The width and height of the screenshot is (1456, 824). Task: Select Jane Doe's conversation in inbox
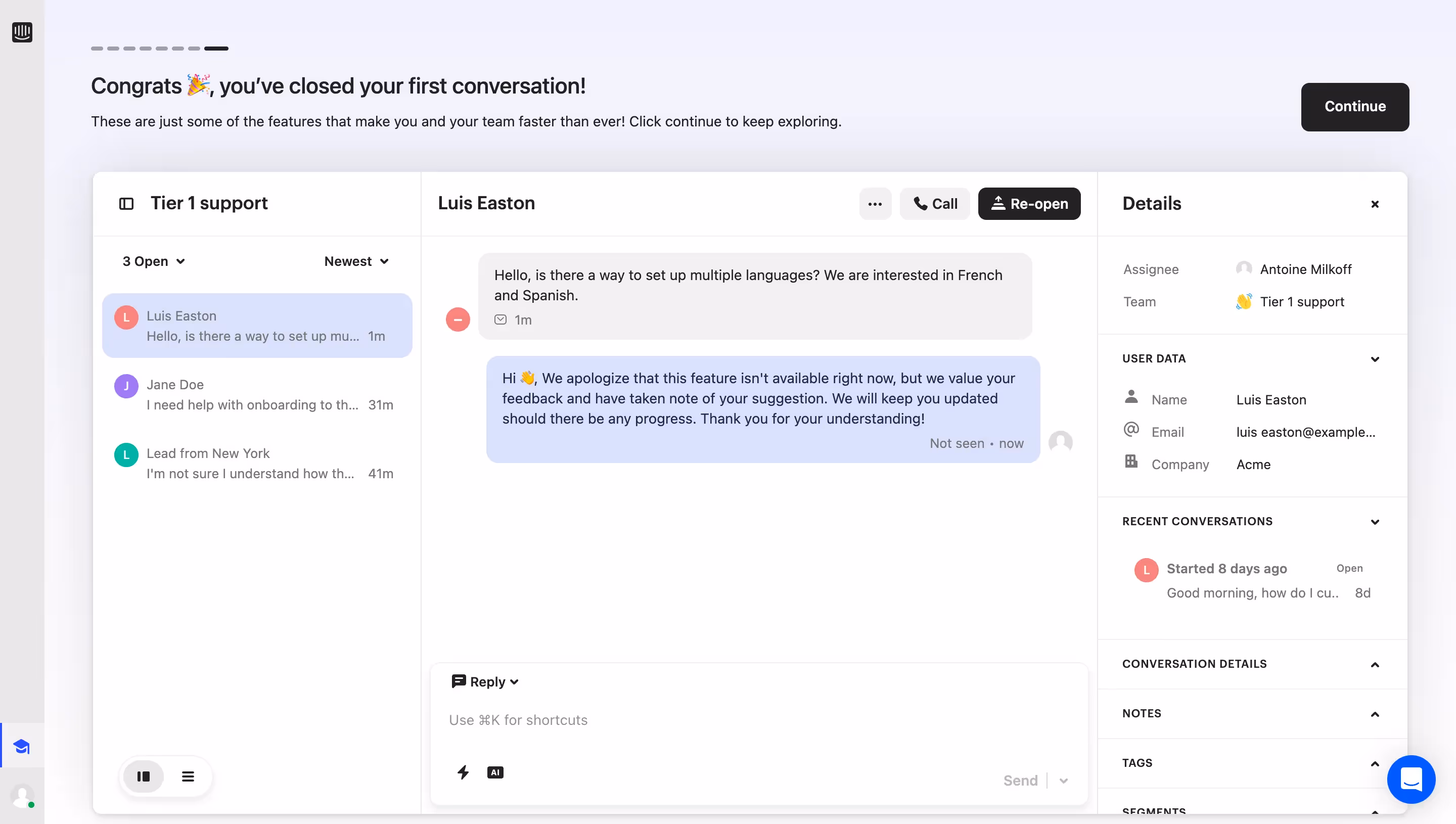257,394
